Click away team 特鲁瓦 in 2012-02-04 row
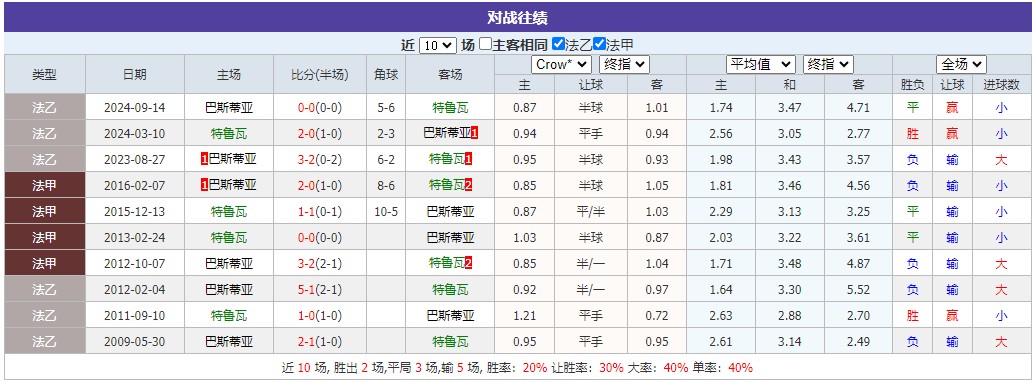Screen dimensions: 1036x382 point(451,289)
